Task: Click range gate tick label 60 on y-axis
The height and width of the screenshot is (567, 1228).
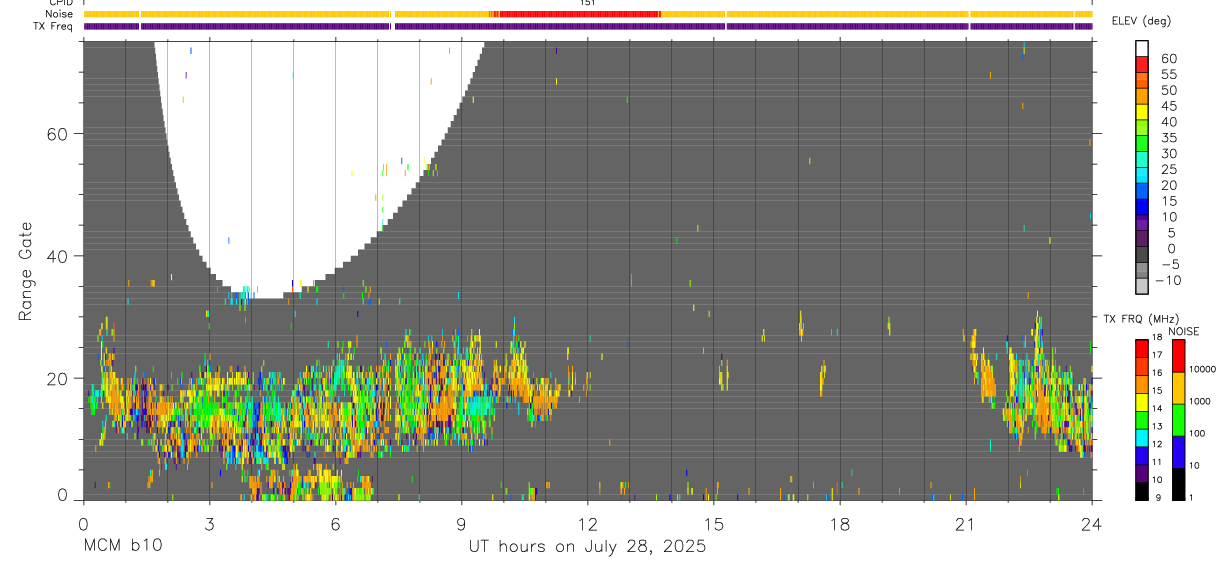Action: click(55, 134)
